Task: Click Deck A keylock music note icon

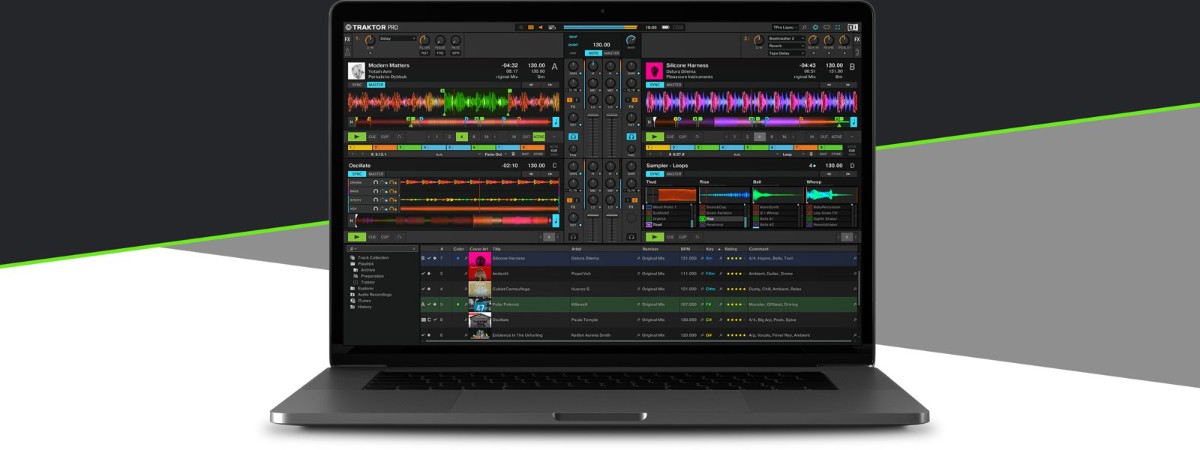Action: [556, 122]
